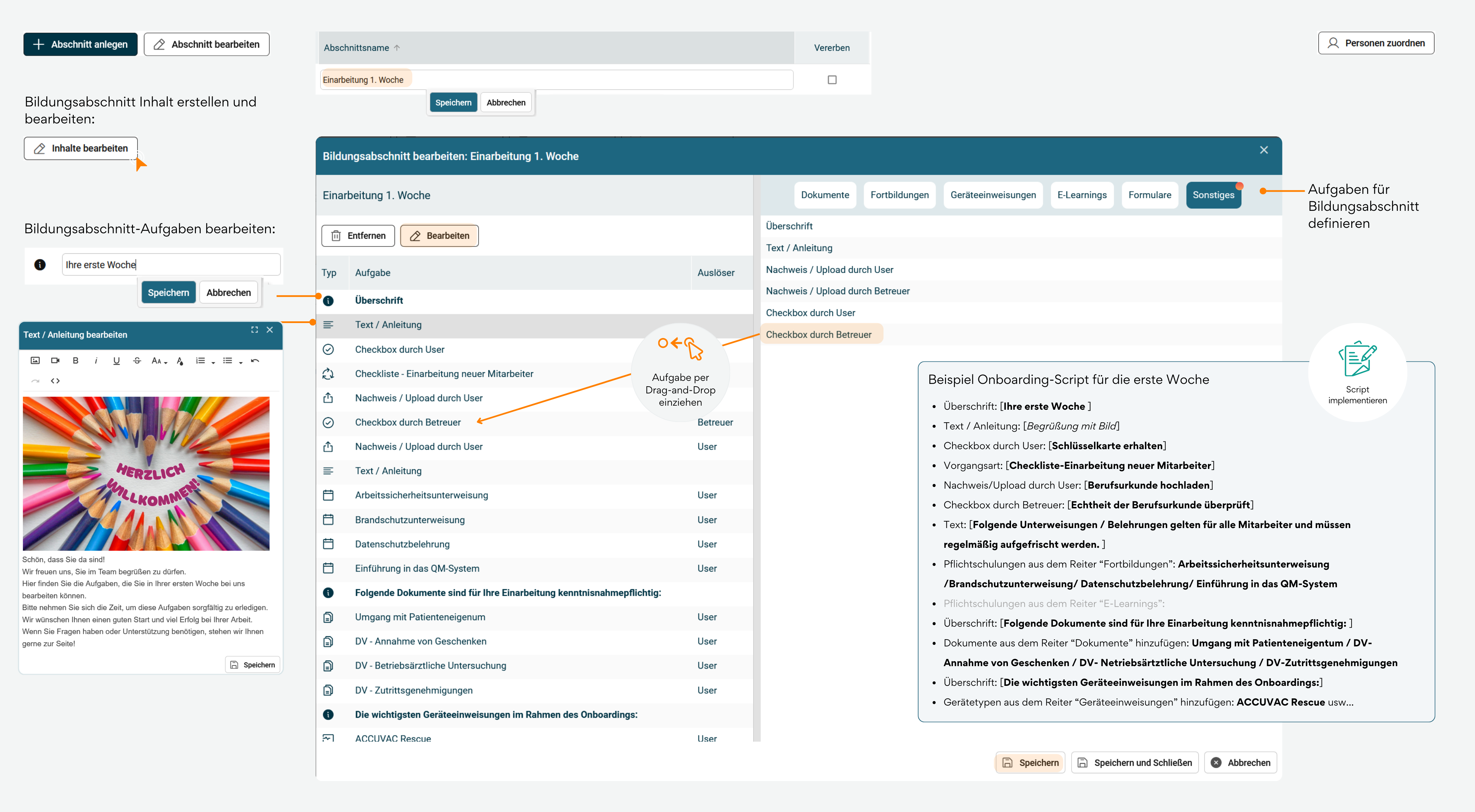1475x812 pixels.
Task: Click the undo arrow in editor toolbar
Action: pos(255,360)
